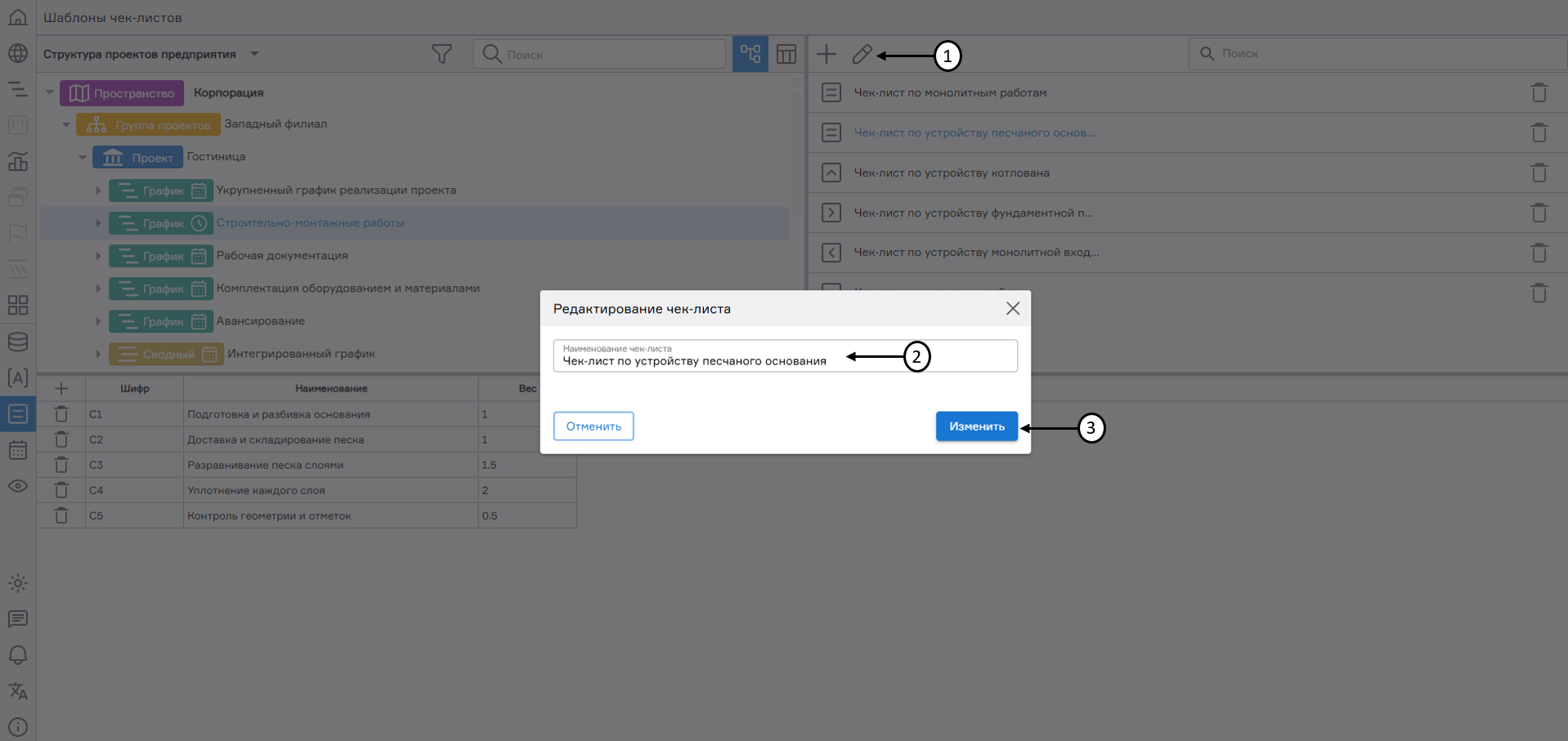Click the pencil edit checklist icon
Viewport: 1568px width, 741px height.
tap(862, 55)
